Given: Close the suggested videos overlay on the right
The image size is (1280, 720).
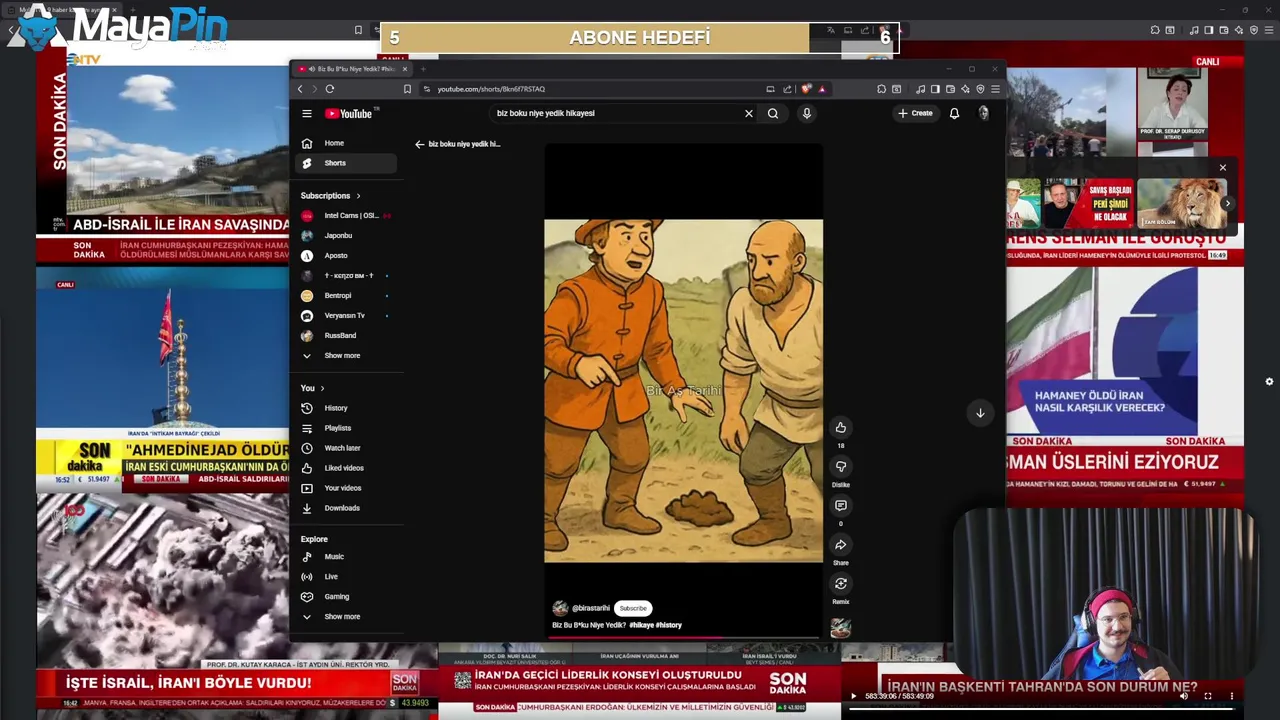Looking at the screenshot, I should point(1222,168).
